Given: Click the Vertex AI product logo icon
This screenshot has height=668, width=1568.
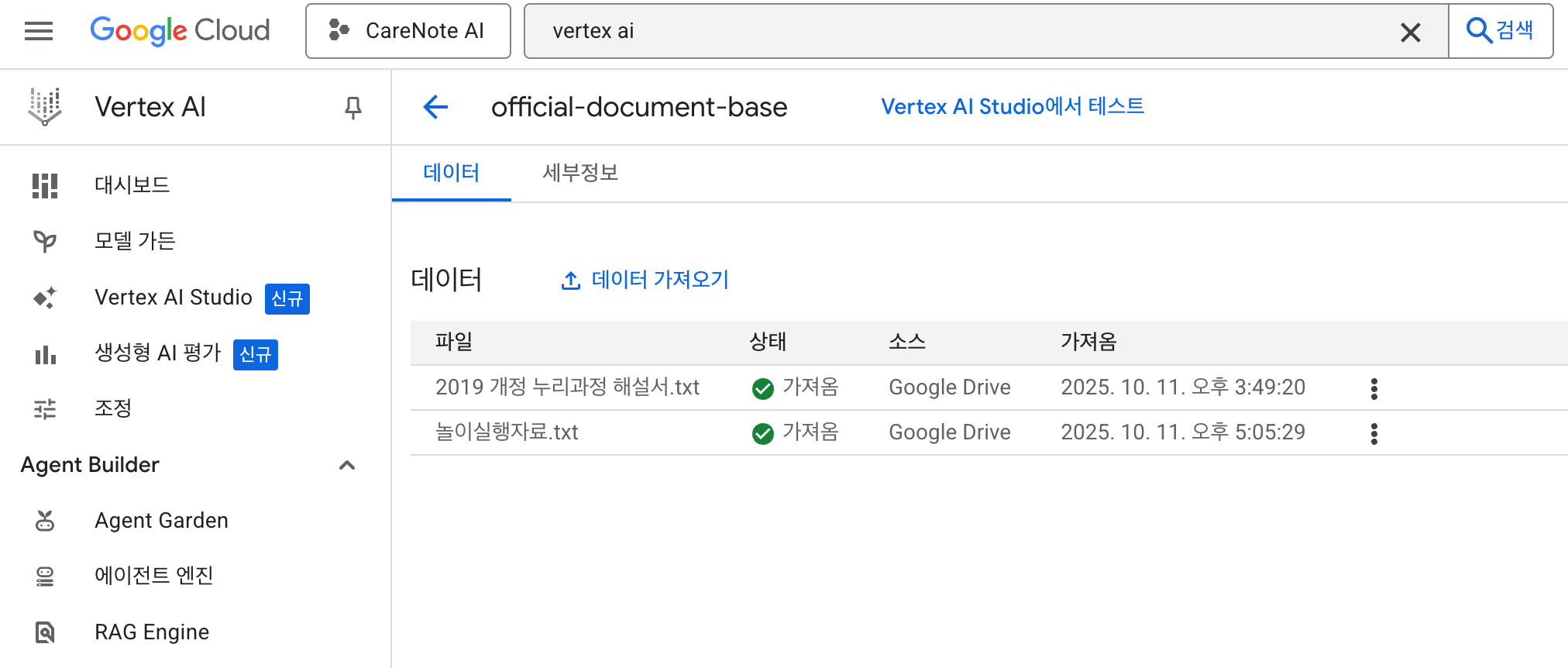Looking at the screenshot, I should tap(45, 107).
